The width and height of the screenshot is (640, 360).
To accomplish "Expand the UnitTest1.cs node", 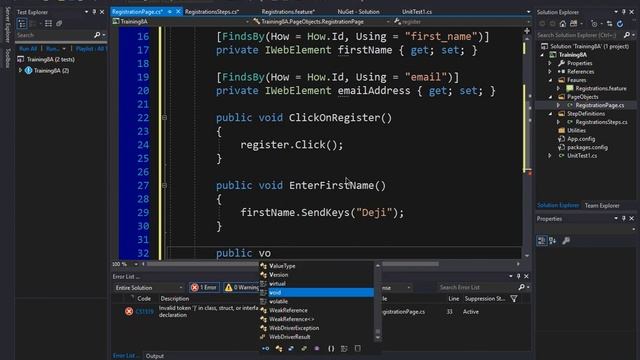I will (550, 156).
